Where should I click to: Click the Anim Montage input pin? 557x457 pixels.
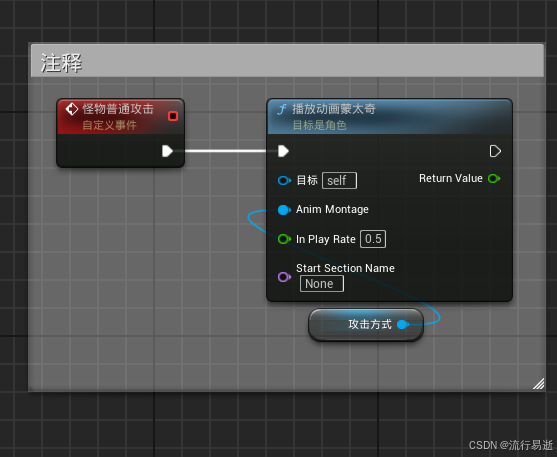[x=284, y=210]
